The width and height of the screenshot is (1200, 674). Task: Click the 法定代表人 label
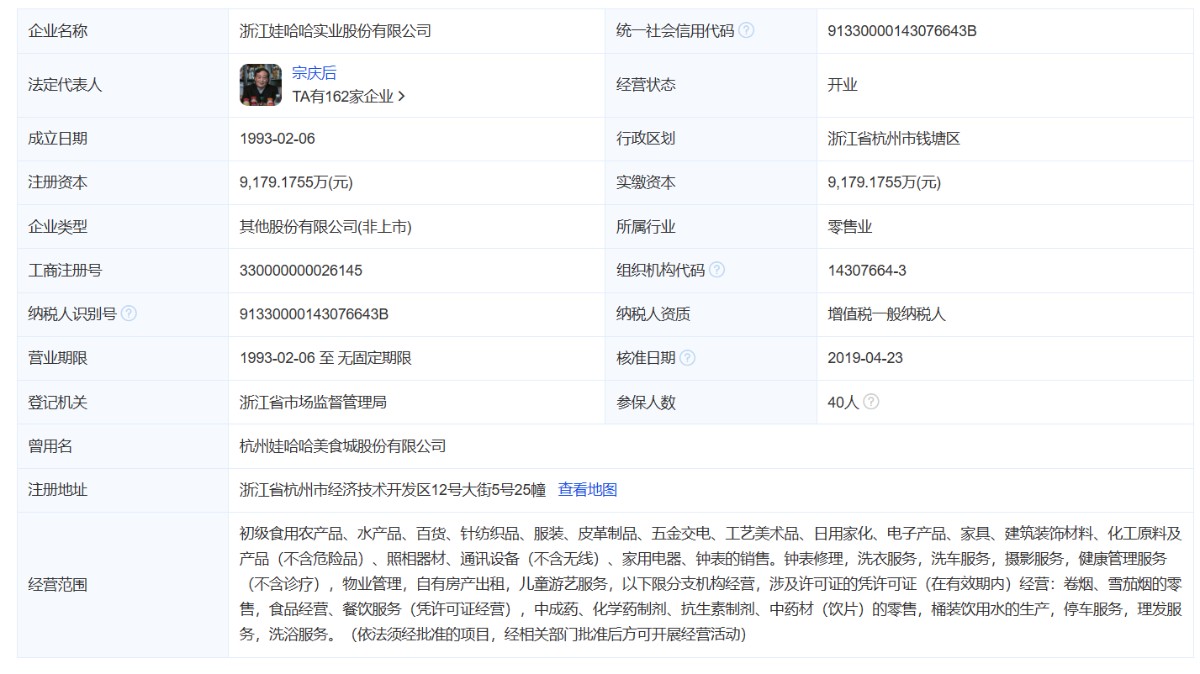[65, 85]
